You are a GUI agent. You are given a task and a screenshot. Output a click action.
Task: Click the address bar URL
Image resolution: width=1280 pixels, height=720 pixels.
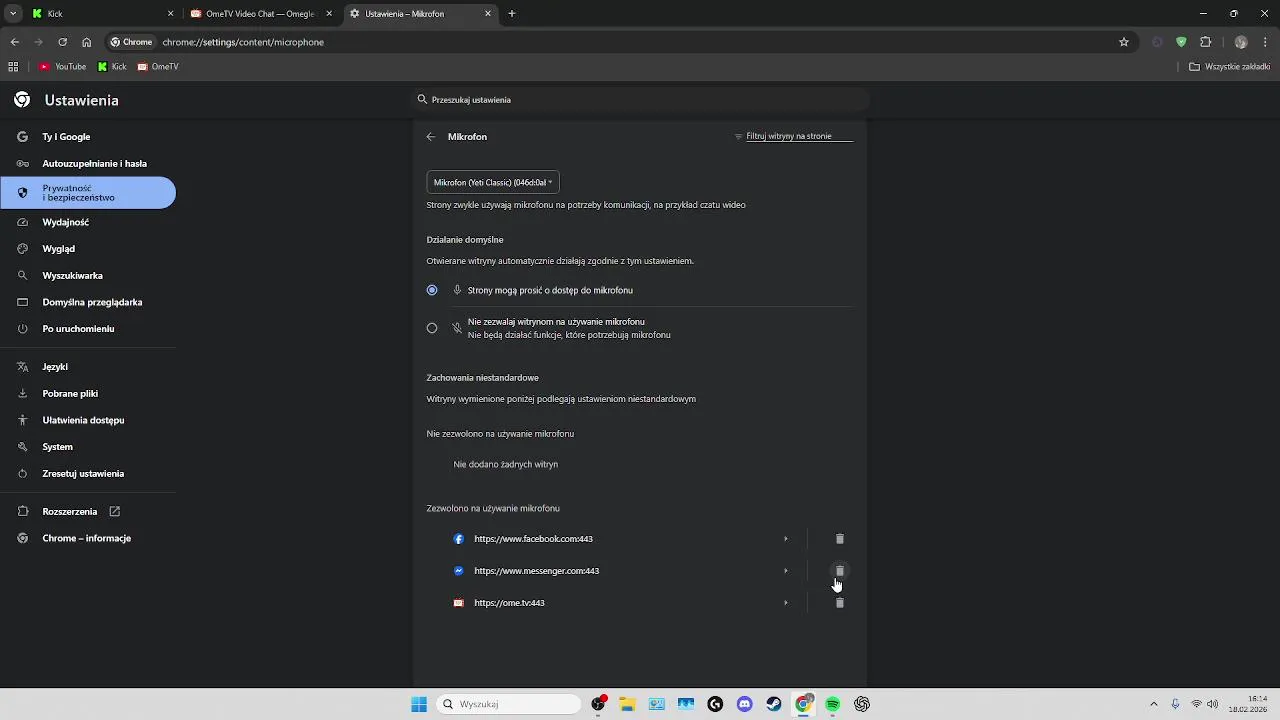pos(243,42)
